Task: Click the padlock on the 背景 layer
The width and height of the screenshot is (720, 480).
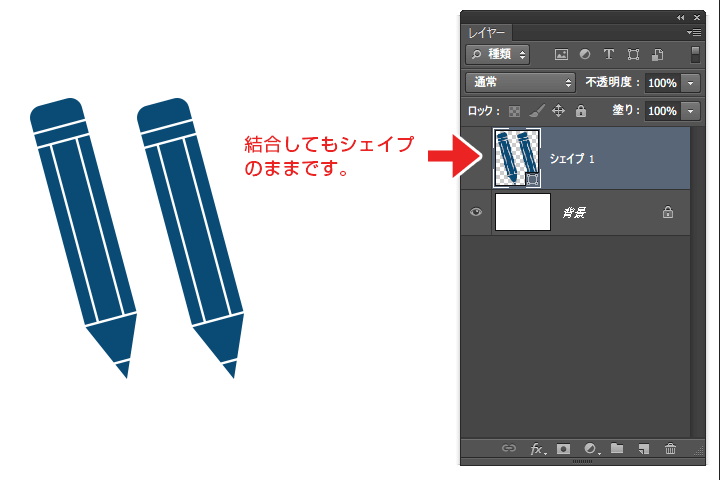Action: coord(668,212)
